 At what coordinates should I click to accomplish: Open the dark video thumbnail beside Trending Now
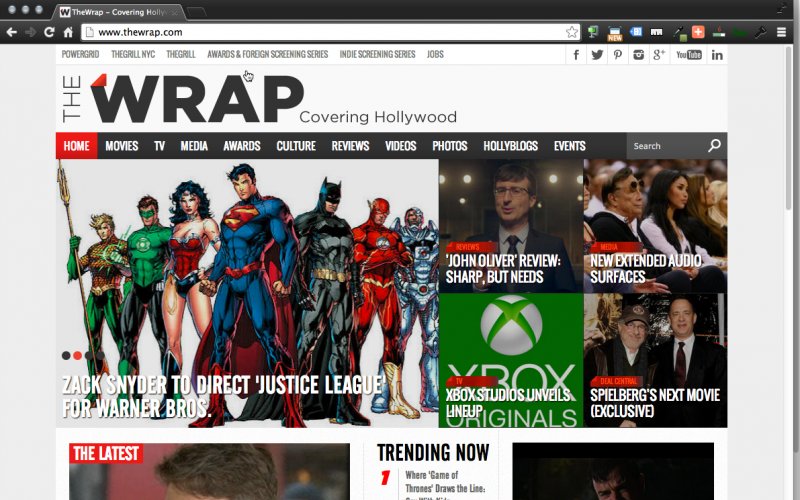point(613,471)
